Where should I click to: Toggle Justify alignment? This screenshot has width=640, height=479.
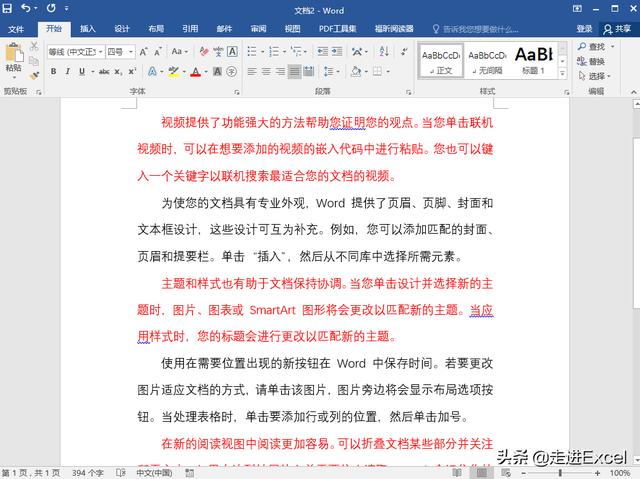click(294, 72)
